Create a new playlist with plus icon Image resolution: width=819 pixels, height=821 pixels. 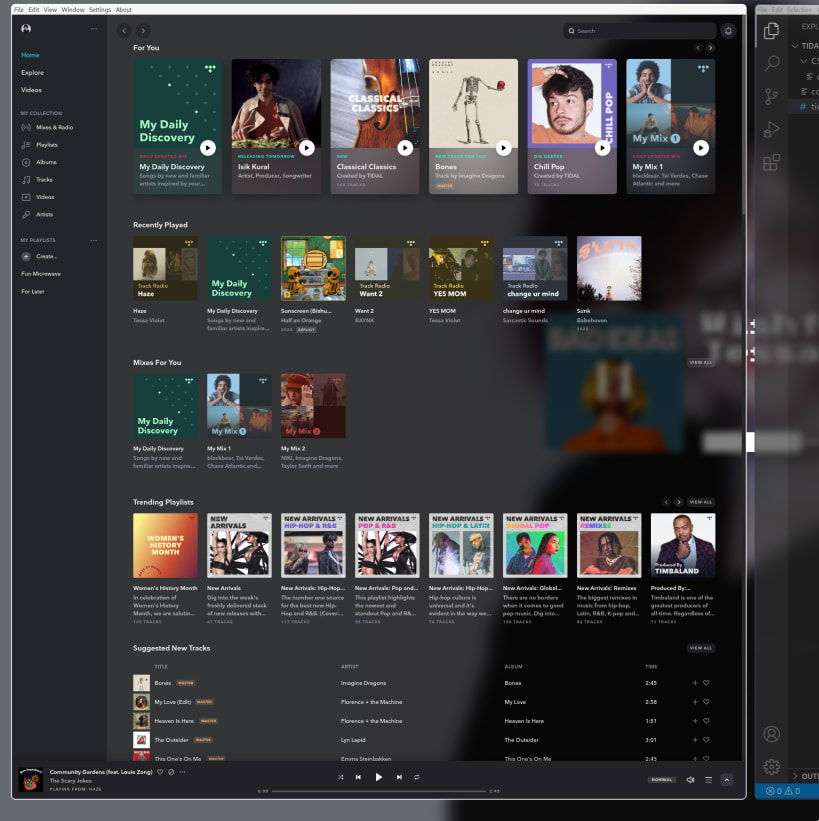tap(26, 257)
